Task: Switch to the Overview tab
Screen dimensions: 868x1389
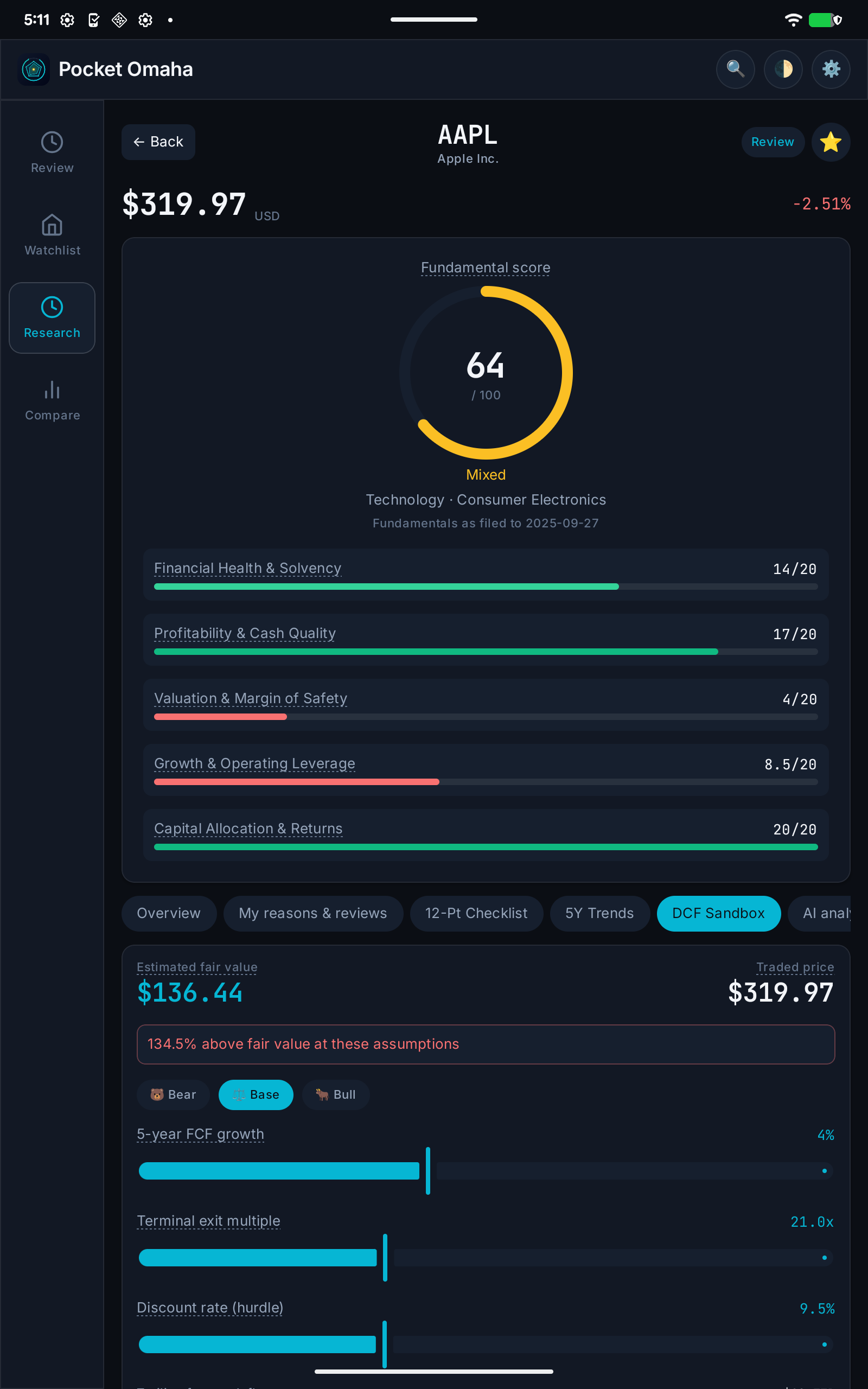Action: click(x=169, y=913)
